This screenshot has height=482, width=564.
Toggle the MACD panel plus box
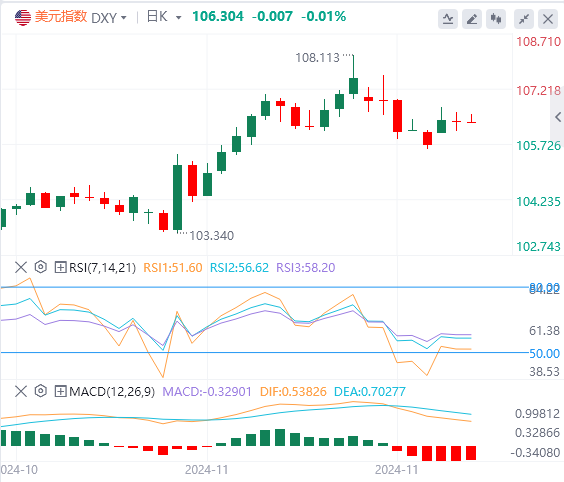click(60, 391)
